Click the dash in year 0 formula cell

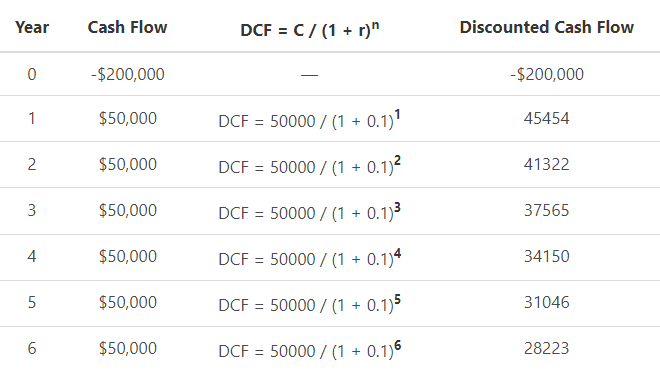click(x=309, y=75)
